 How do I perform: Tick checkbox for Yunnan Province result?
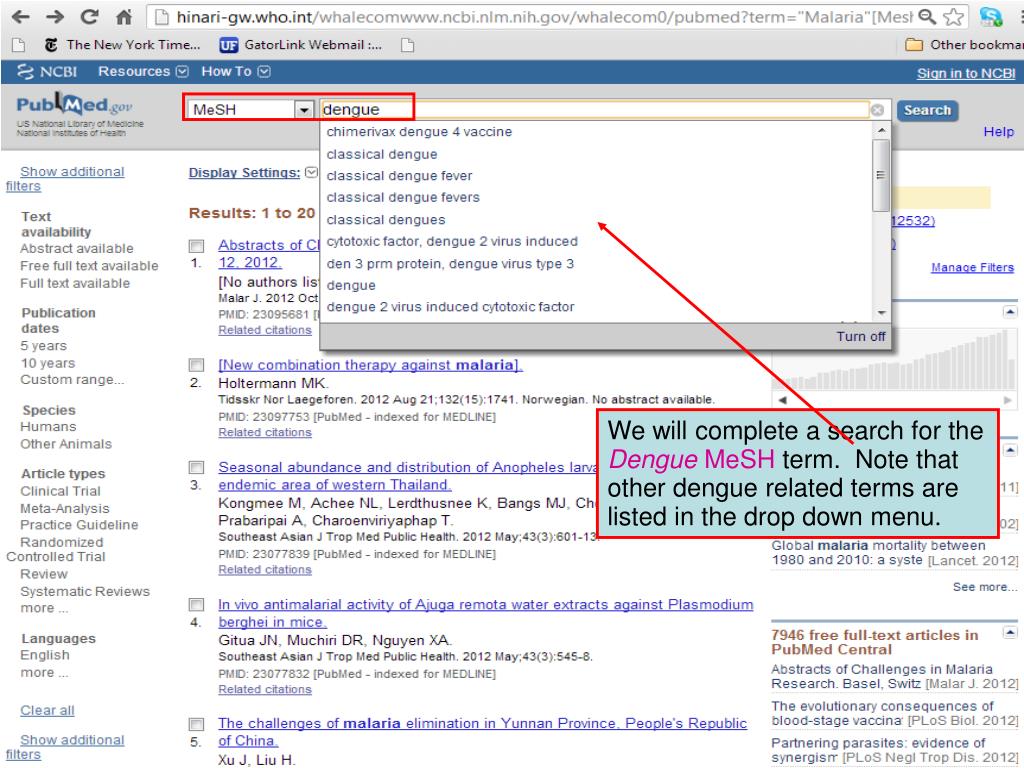click(x=196, y=724)
